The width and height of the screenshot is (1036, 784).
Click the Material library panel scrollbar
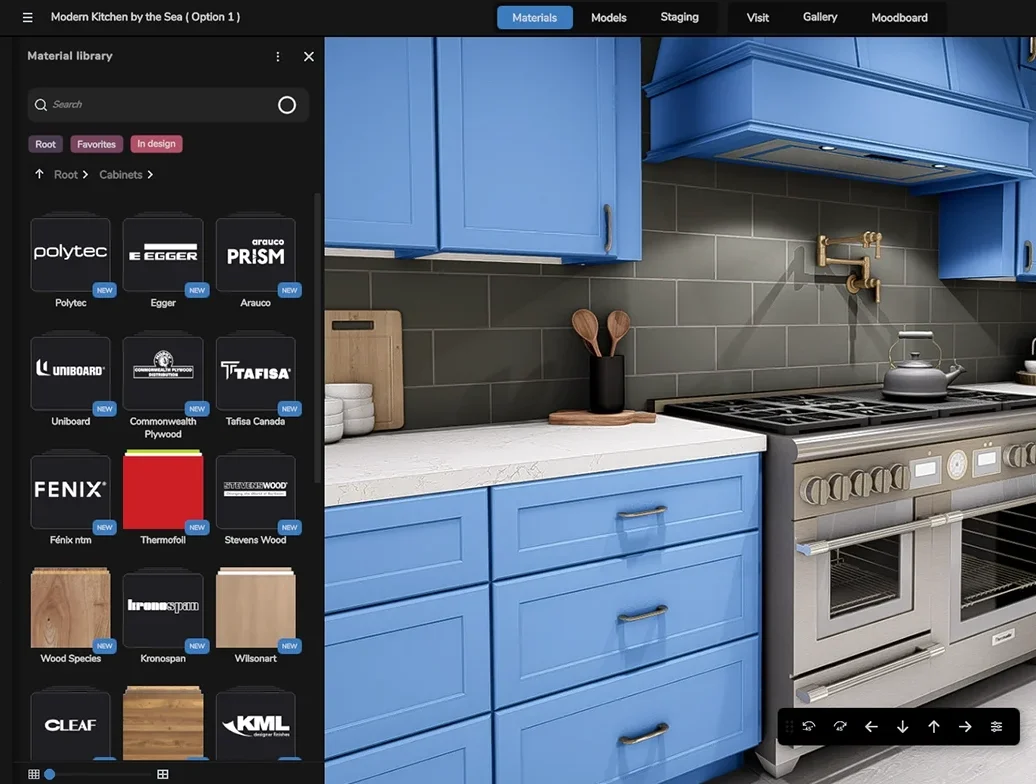tap(317, 337)
